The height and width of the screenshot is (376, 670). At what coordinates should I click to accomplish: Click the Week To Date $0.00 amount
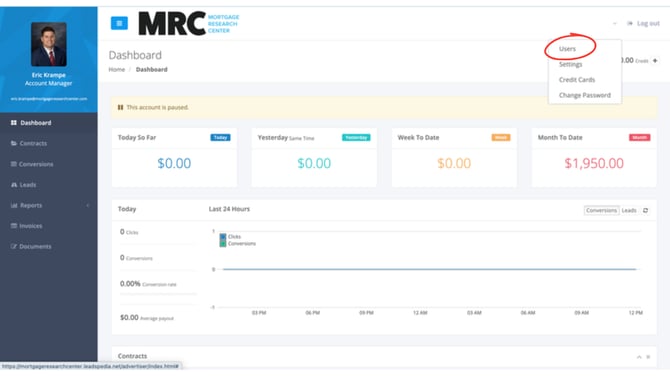454,163
